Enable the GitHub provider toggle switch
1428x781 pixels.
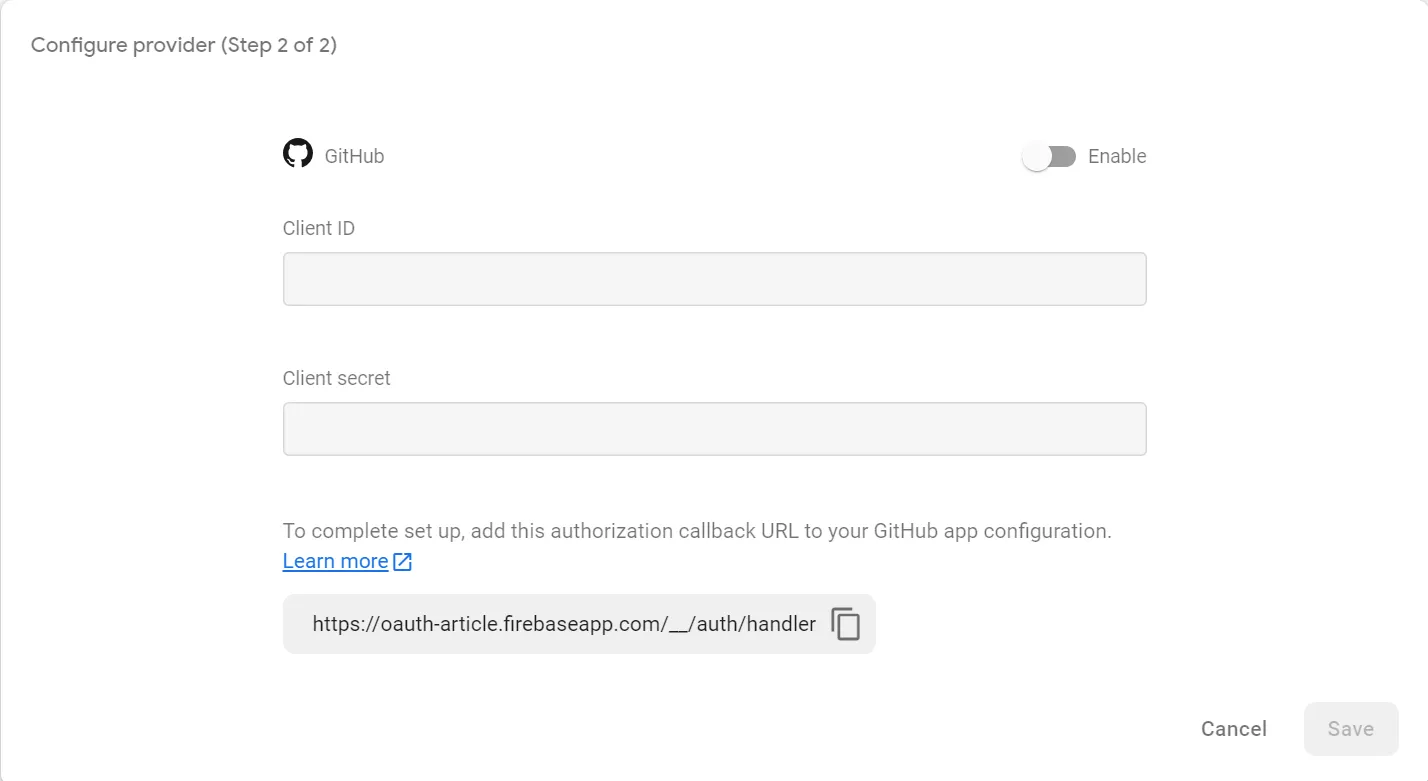[x=1049, y=157]
